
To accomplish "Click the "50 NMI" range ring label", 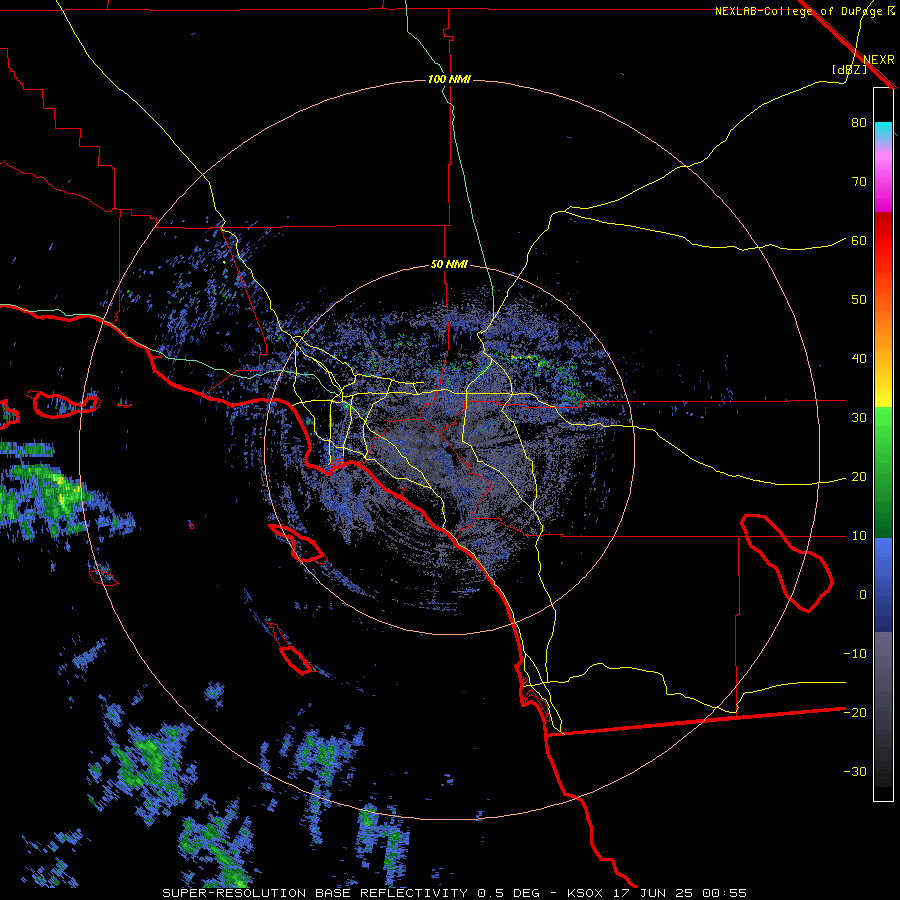I will click(x=449, y=265).
